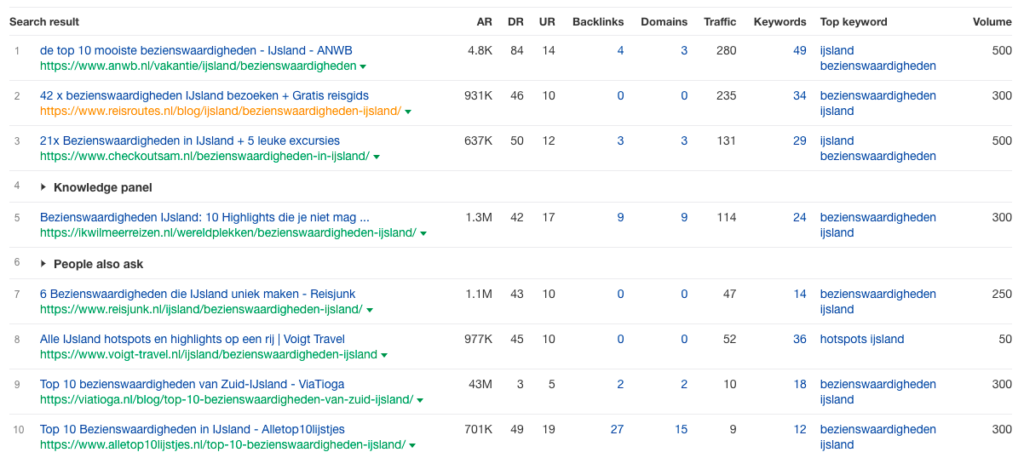The height and width of the screenshot is (458, 1024).
Task: Open dropdown arrow next to anwb.nl URL
Action: tap(362, 67)
